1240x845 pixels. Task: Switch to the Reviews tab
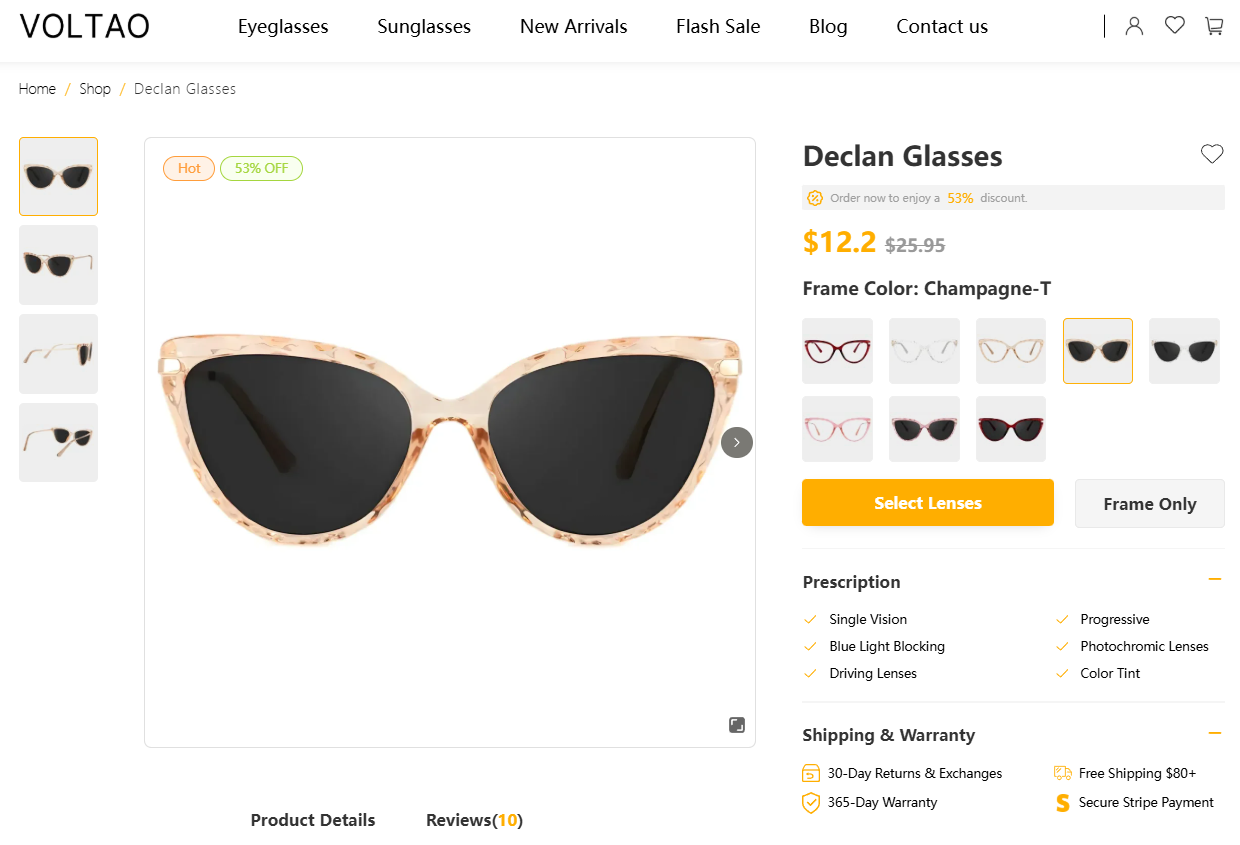(x=474, y=820)
